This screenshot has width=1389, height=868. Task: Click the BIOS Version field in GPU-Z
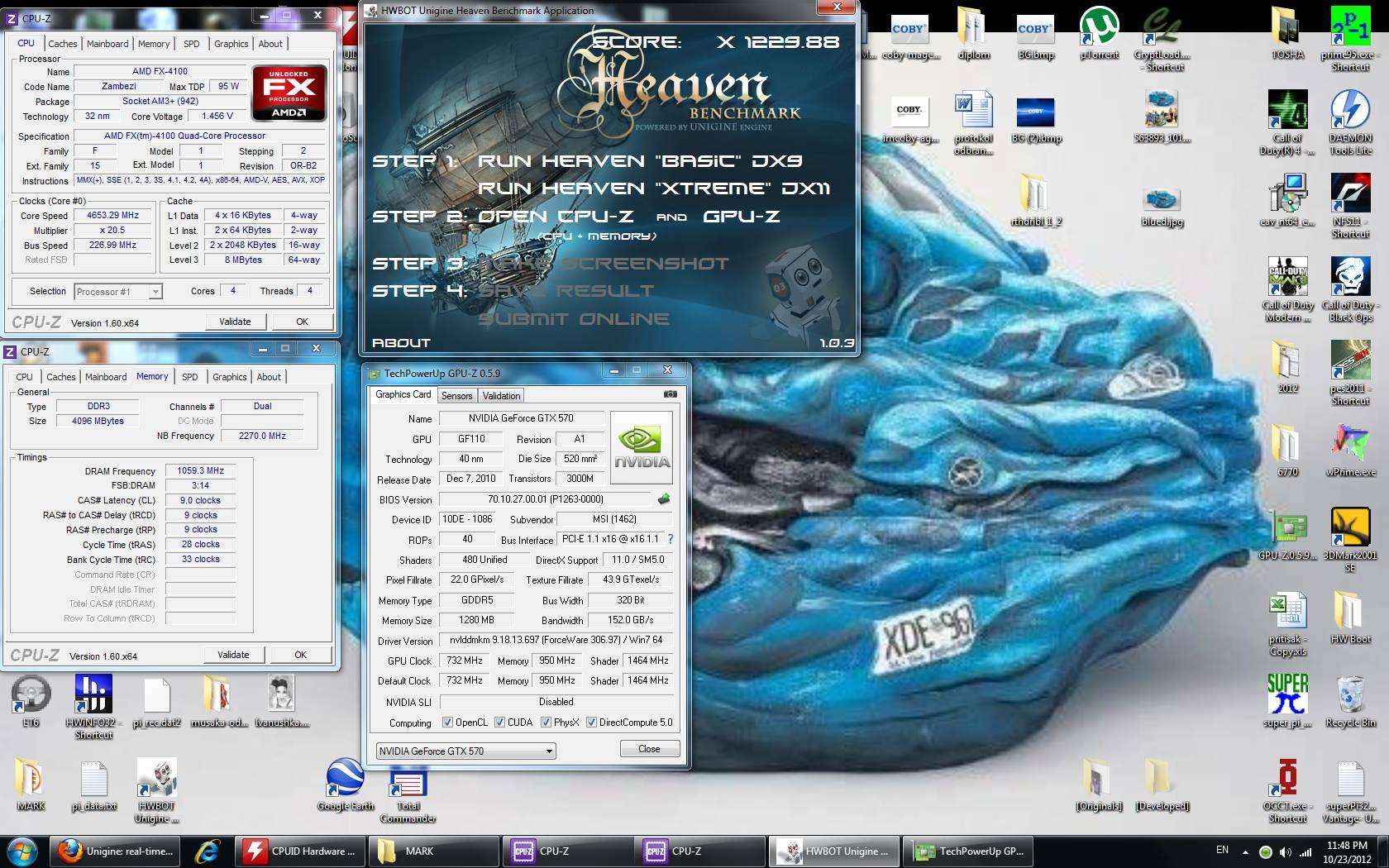(x=546, y=499)
